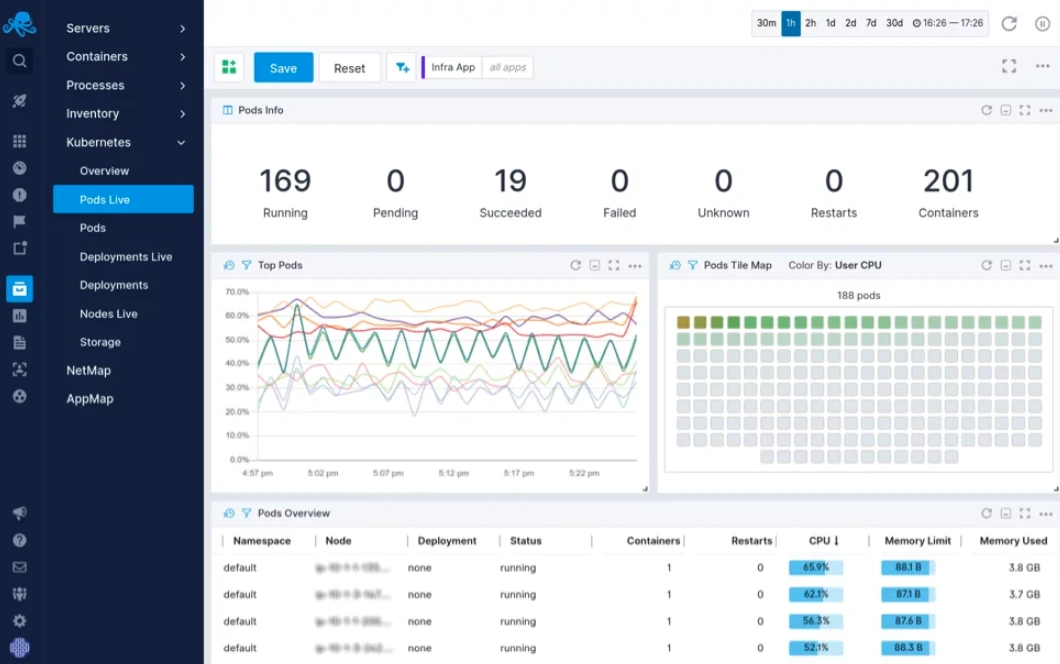The image size is (1060, 664).
Task: Open the add-filter icon next to Reset
Action: tap(401, 67)
